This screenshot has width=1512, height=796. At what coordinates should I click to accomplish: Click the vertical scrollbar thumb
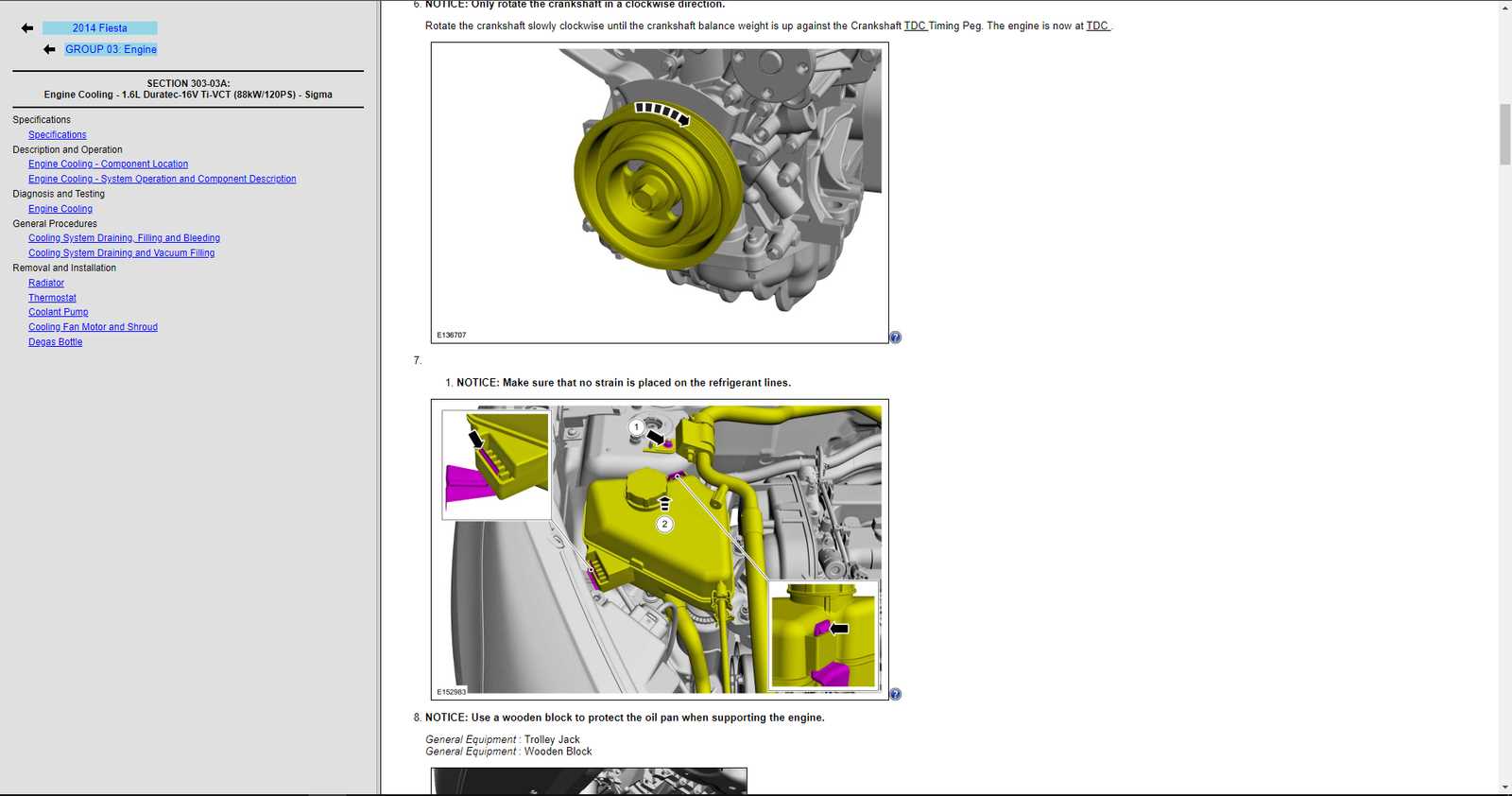1504,135
